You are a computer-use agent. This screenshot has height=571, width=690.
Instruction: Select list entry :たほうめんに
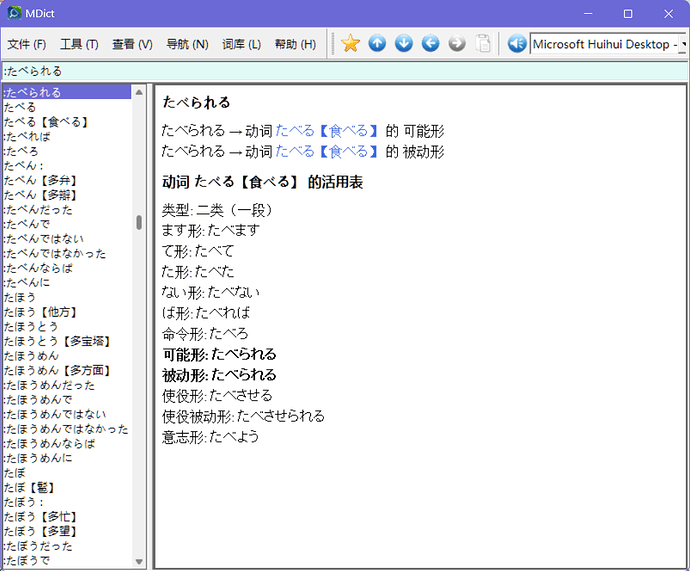(x=66, y=458)
